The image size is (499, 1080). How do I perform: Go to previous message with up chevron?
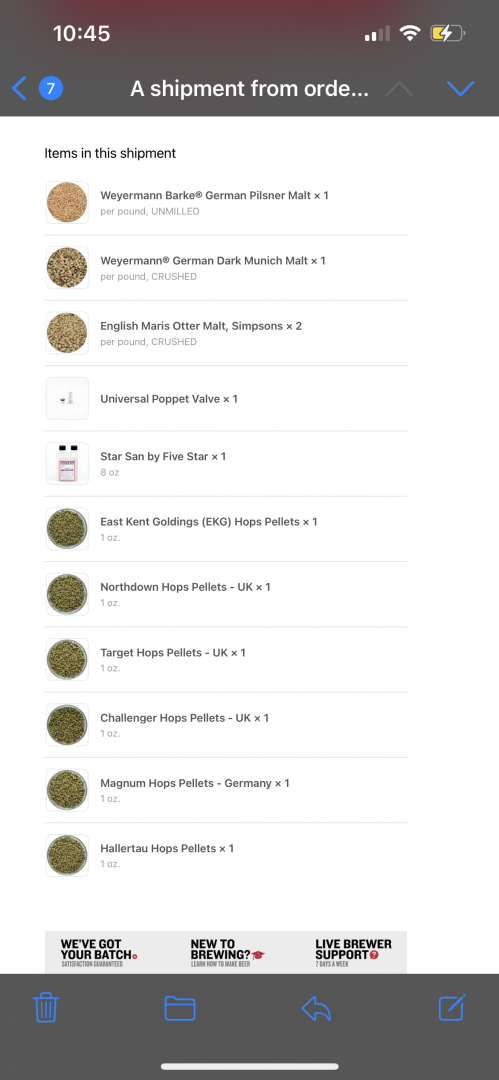click(400, 88)
